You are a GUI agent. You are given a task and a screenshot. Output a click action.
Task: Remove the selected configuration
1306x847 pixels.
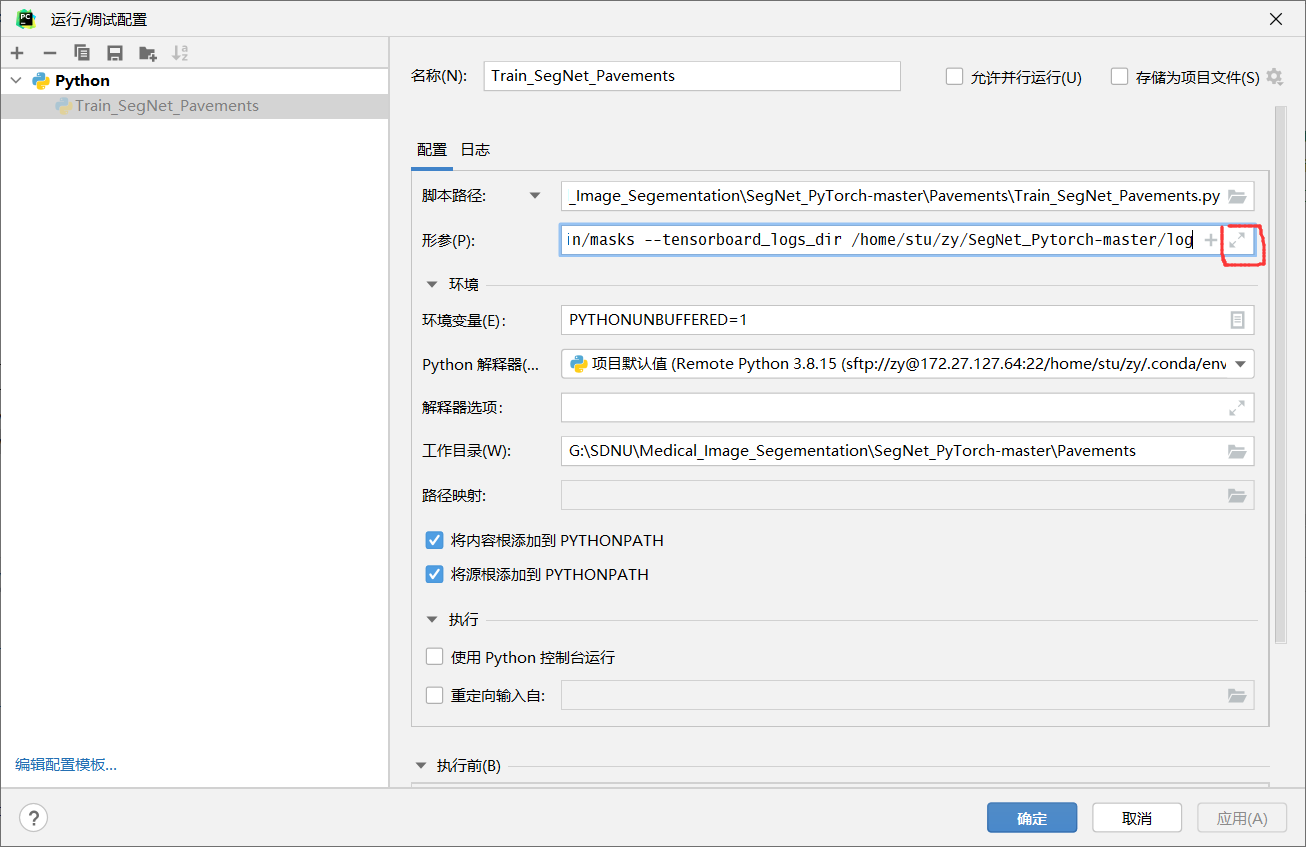pos(49,53)
